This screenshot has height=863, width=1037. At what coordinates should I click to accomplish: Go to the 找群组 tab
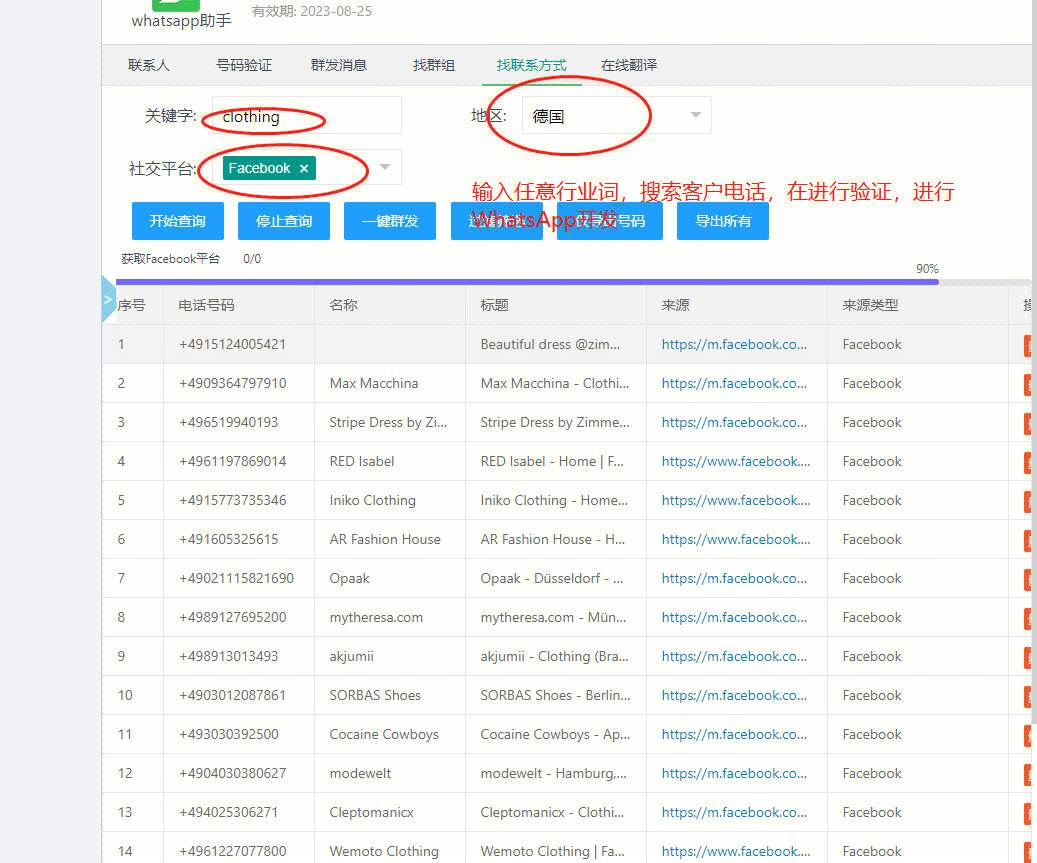(x=434, y=65)
